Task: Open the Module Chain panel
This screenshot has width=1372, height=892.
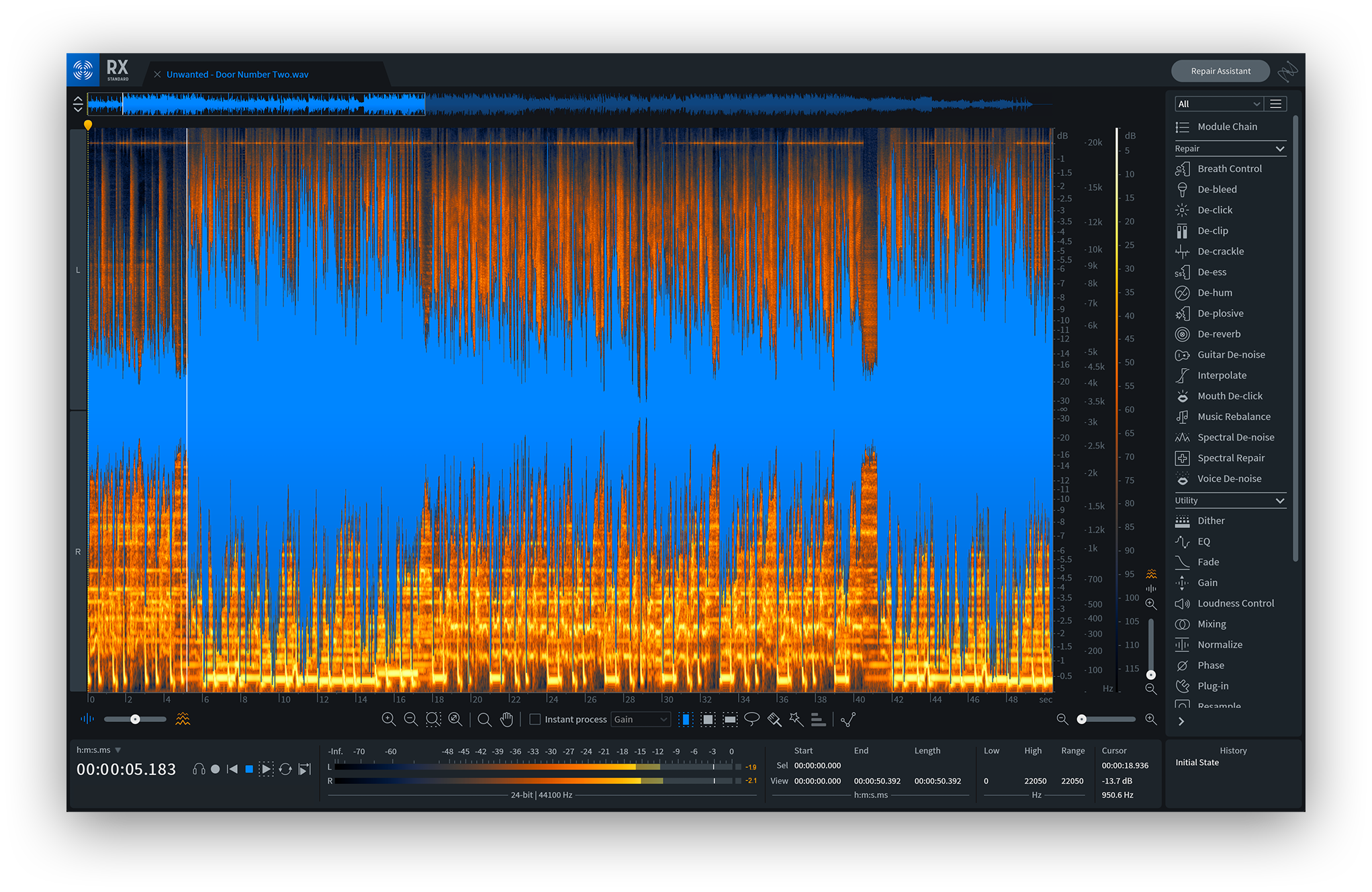Action: [x=1226, y=126]
